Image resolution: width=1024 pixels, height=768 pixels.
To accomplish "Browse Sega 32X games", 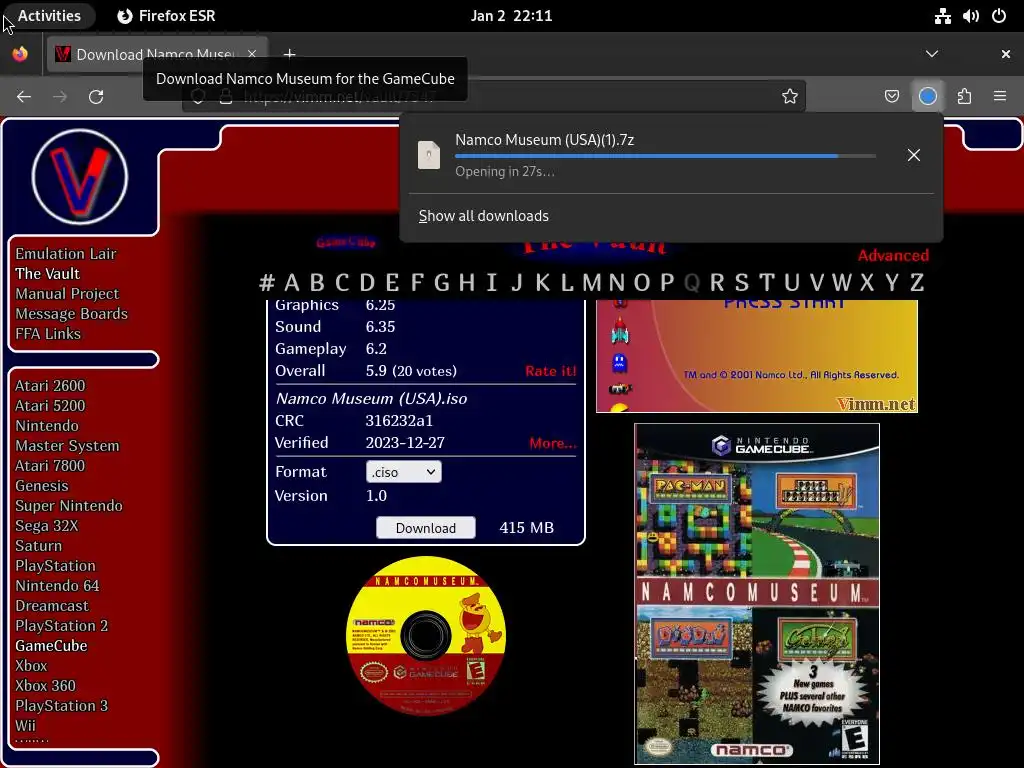I will [46, 526].
